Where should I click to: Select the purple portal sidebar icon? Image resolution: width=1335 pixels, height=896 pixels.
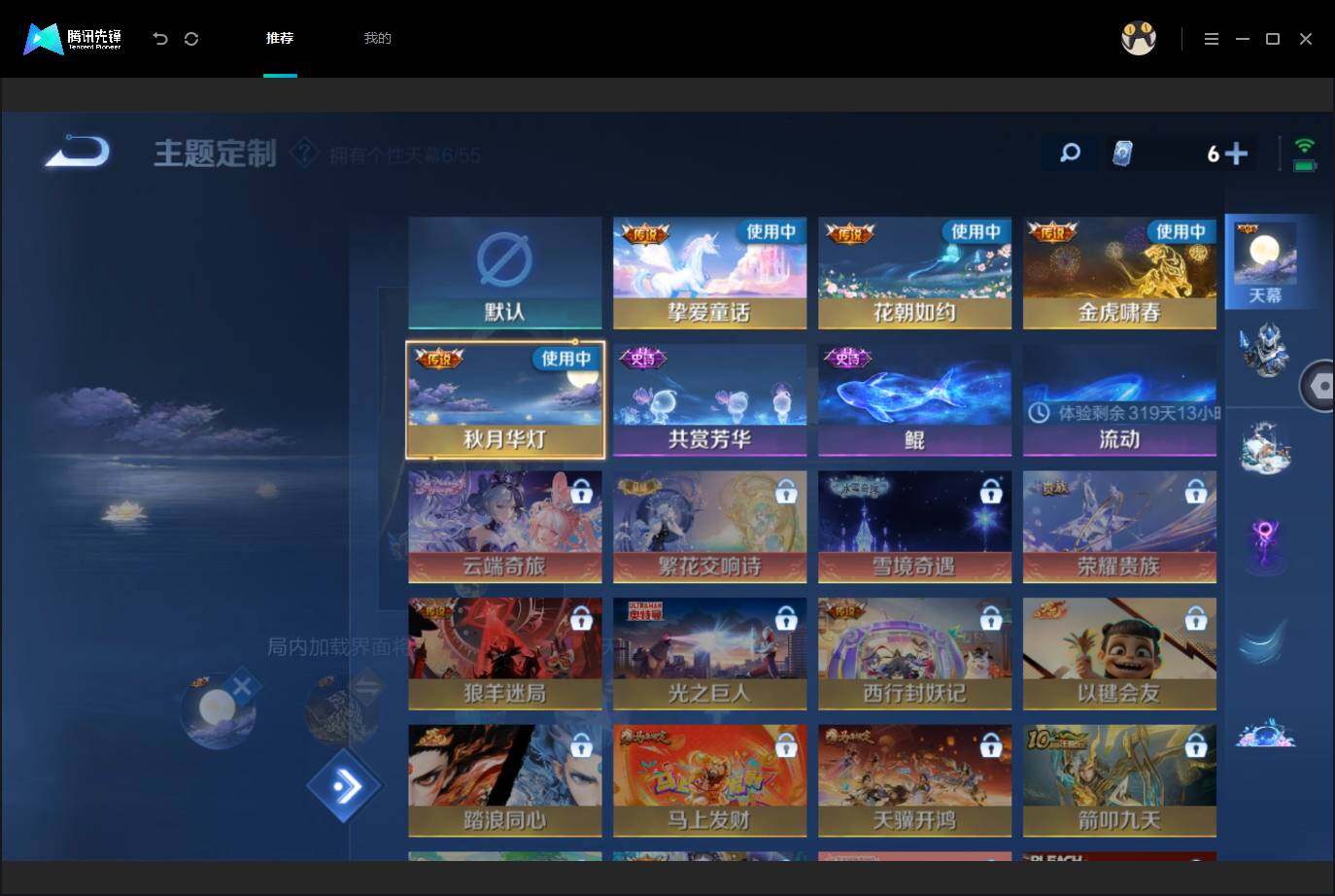[1264, 544]
